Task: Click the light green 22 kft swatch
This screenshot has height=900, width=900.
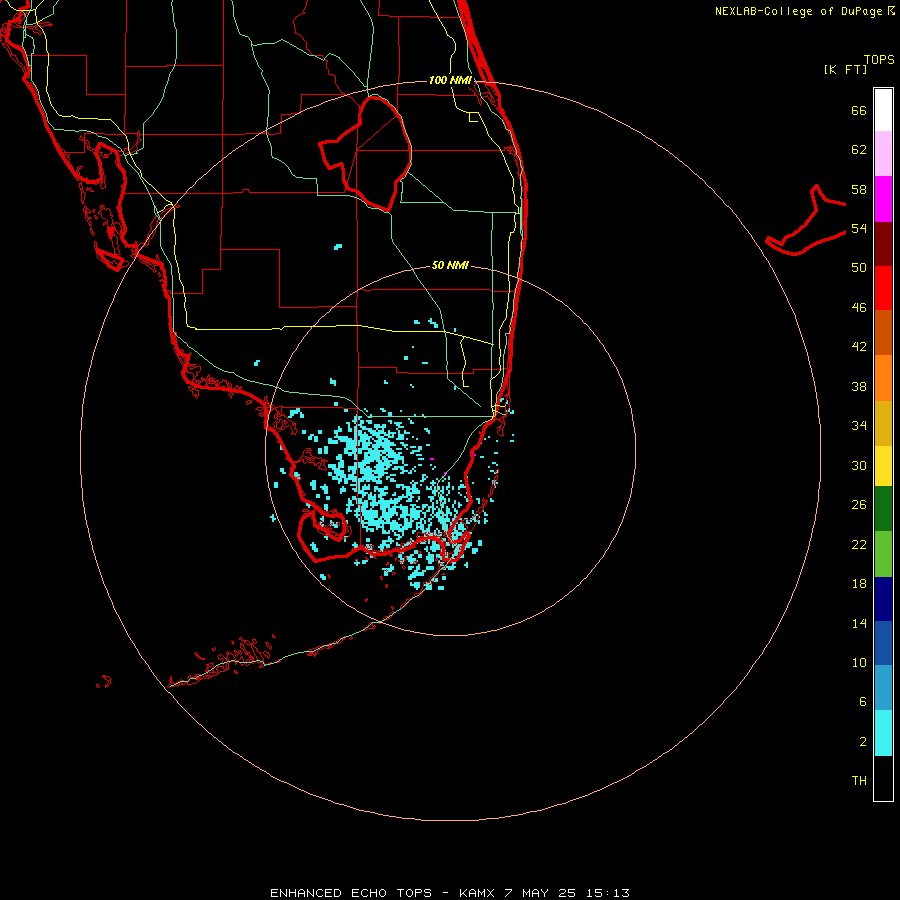Action: (x=883, y=554)
